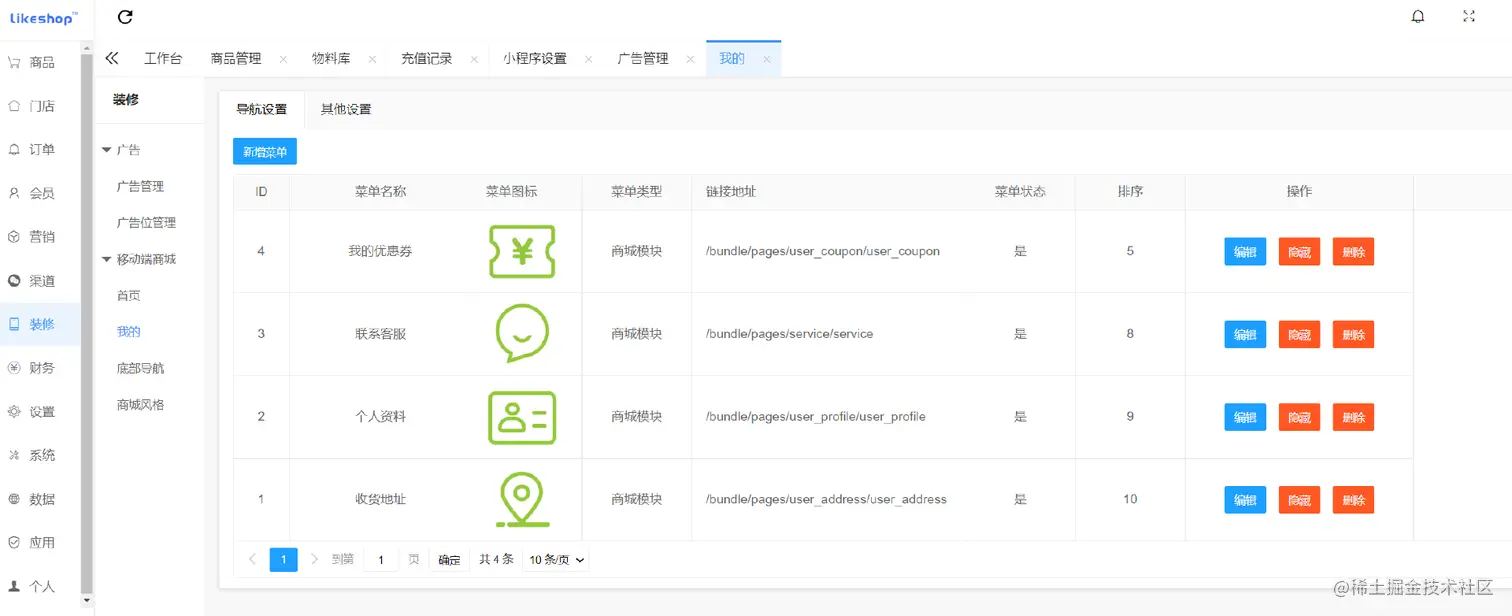Go to next page arrow
1512x616 pixels.
(314, 560)
